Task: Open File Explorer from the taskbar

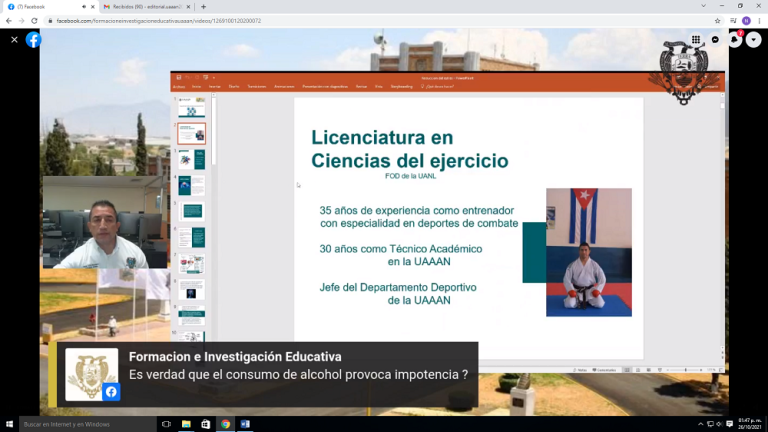Action: click(186, 424)
